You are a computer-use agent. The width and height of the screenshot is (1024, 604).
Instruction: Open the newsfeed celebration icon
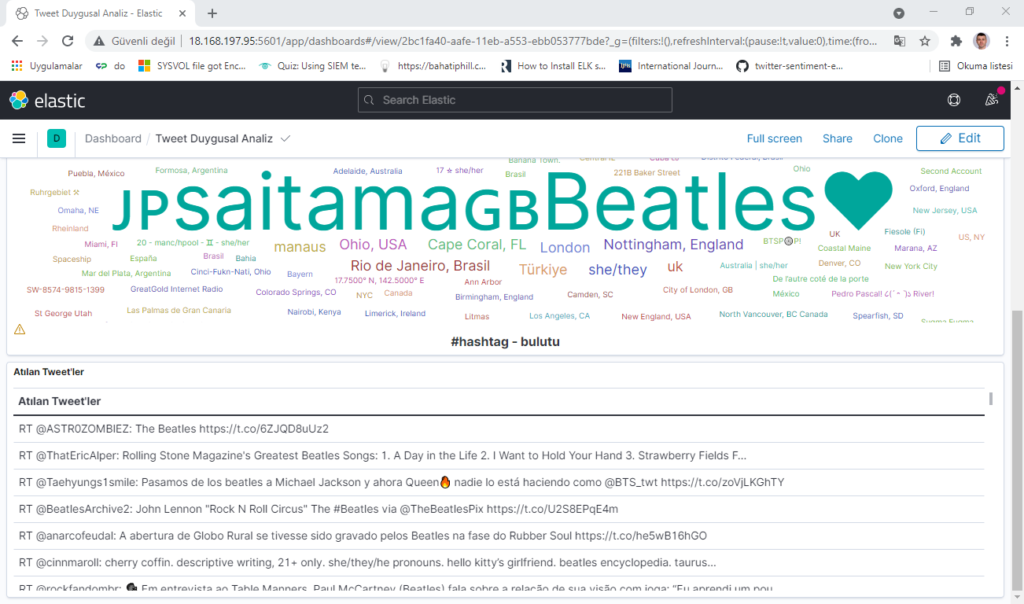click(x=991, y=99)
